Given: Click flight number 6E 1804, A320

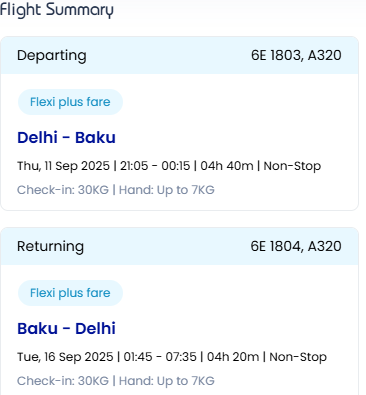Looking at the screenshot, I should coord(296,246).
